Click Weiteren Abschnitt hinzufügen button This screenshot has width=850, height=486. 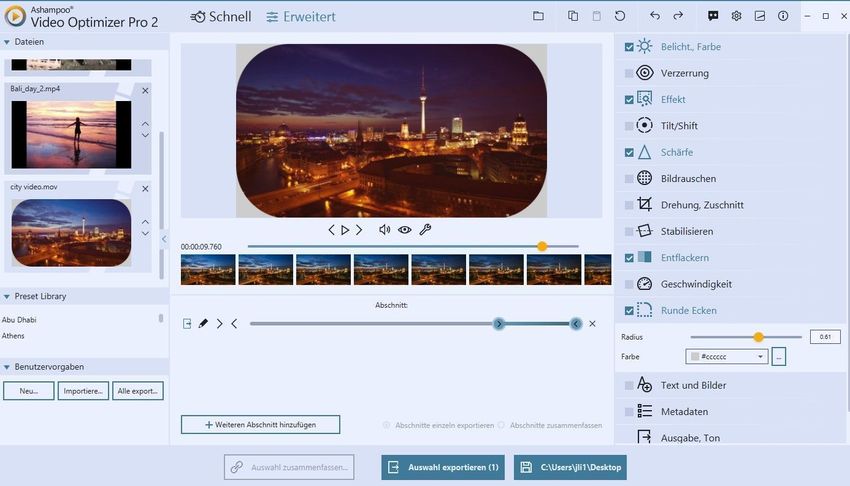pyautogui.click(x=260, y=425)
